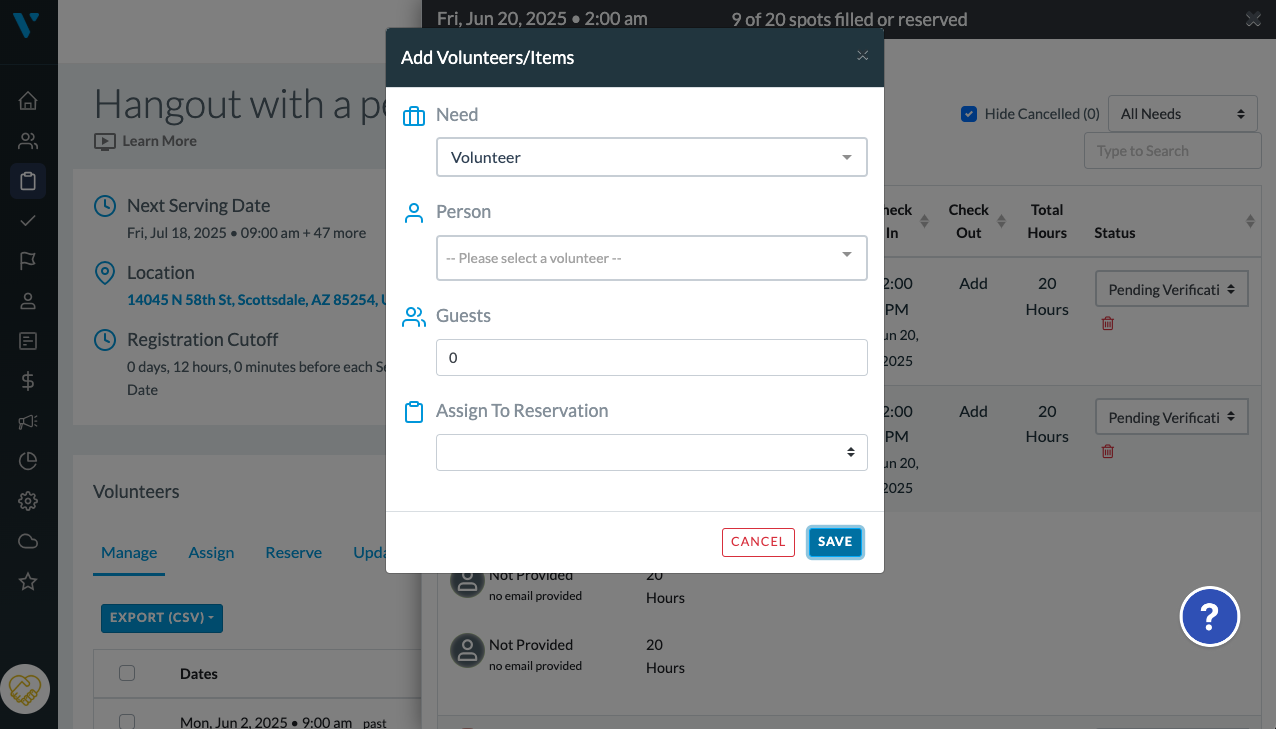This screenshot has height=729, width=1276.
Task: Click the Guests number input field
Action: [x=652, y=357]
